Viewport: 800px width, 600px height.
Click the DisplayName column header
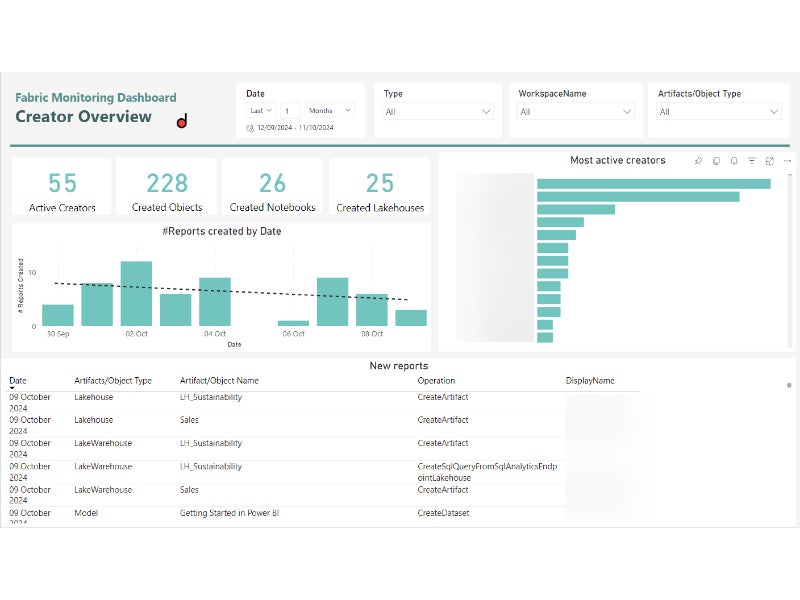(590, 380)
